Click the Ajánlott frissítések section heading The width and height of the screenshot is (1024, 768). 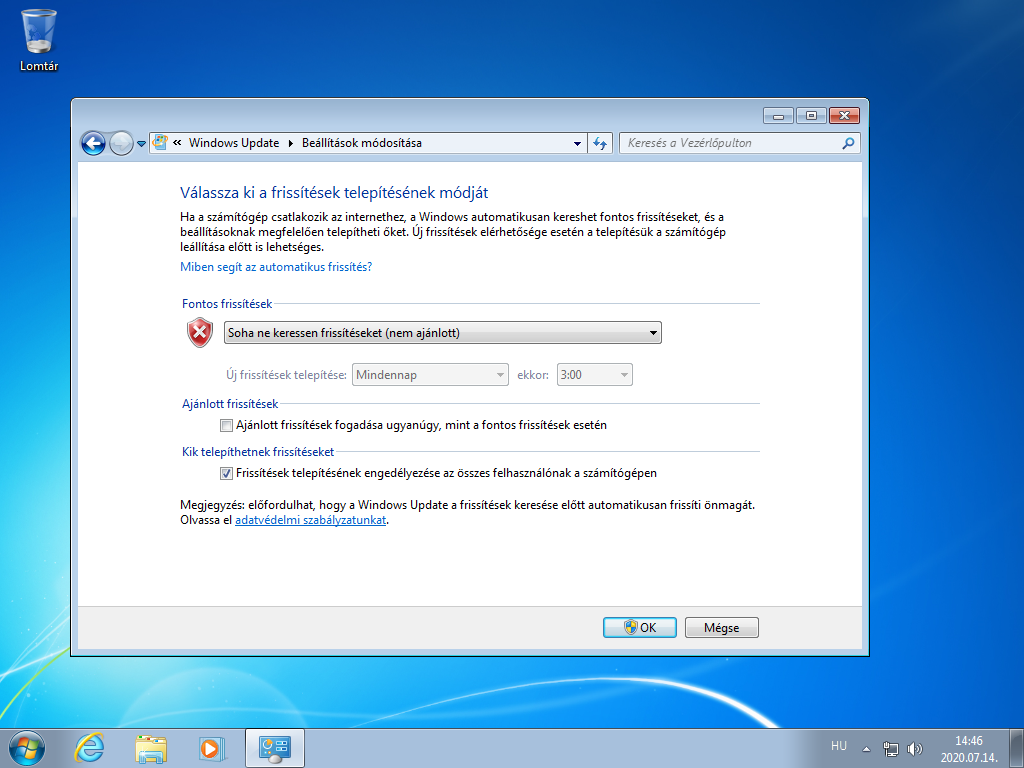(230, 404)
